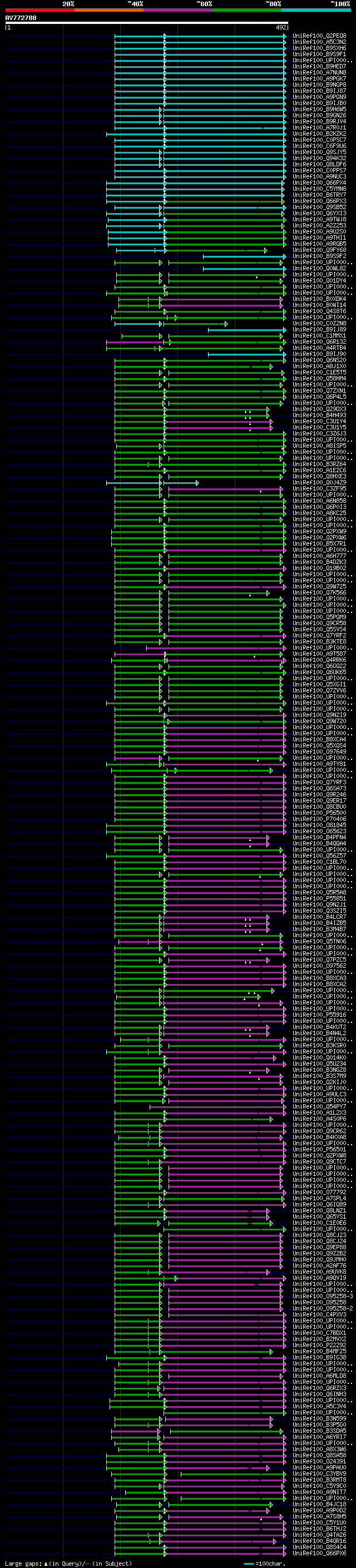Select hit label UniRef100_O24391
The height and width of the screenshot is (1568, 356).
(x=319, y=1461)
